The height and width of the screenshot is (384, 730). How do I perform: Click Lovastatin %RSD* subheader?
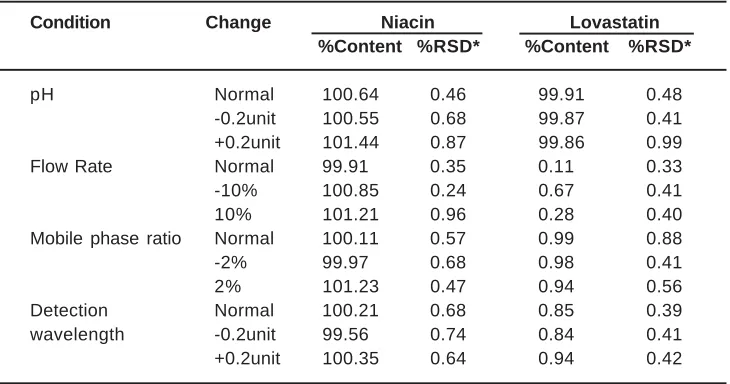click(x=660, y=47)
